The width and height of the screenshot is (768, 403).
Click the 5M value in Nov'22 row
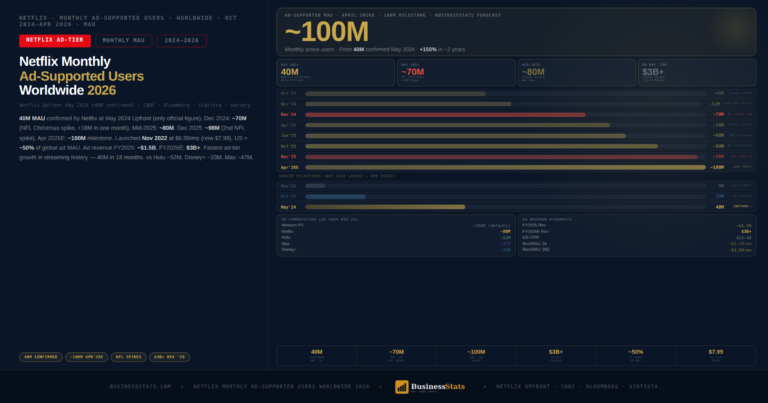point(721,186)
